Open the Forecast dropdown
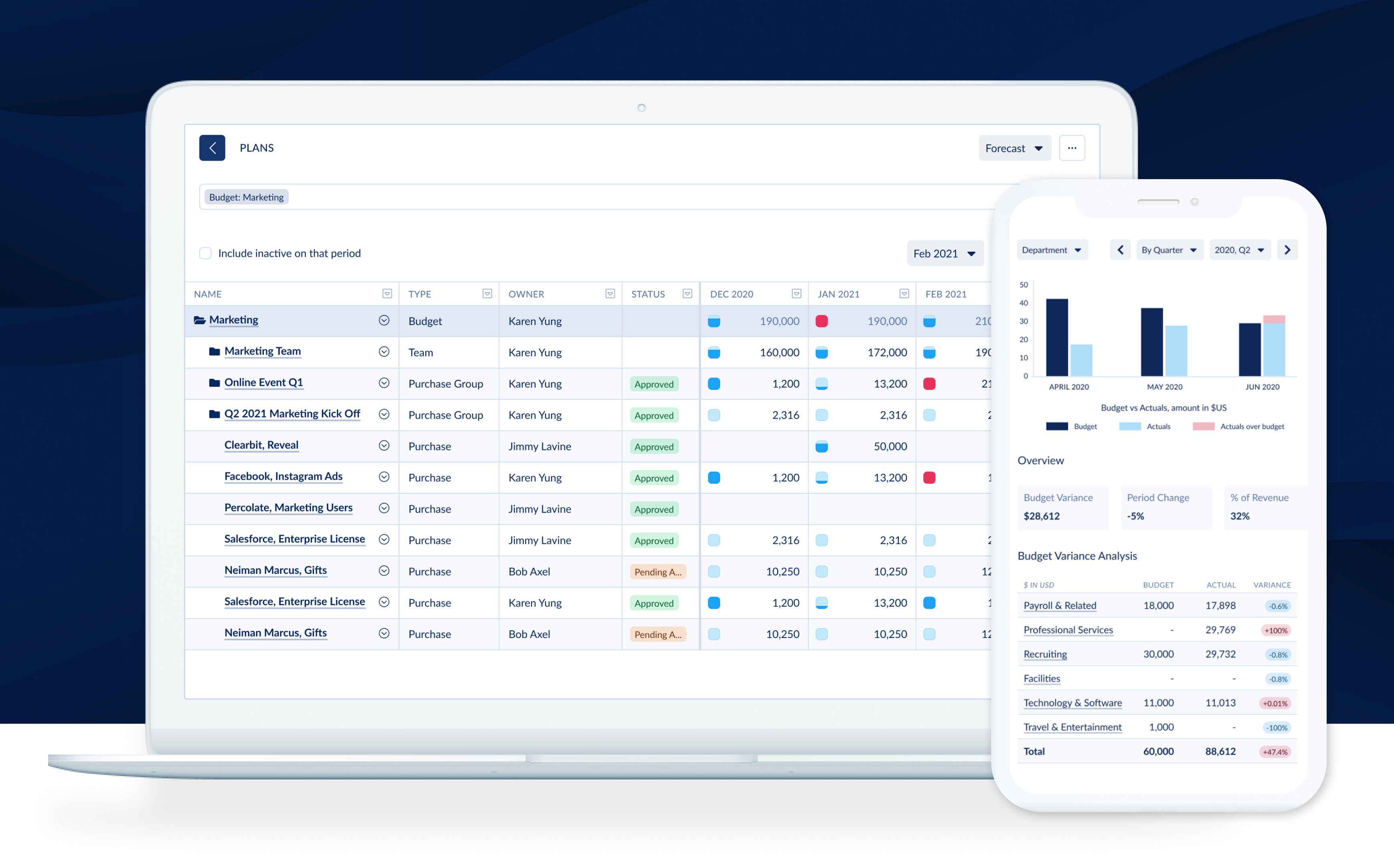The width and height of the screenshot is (1394, 868). 1014,147
